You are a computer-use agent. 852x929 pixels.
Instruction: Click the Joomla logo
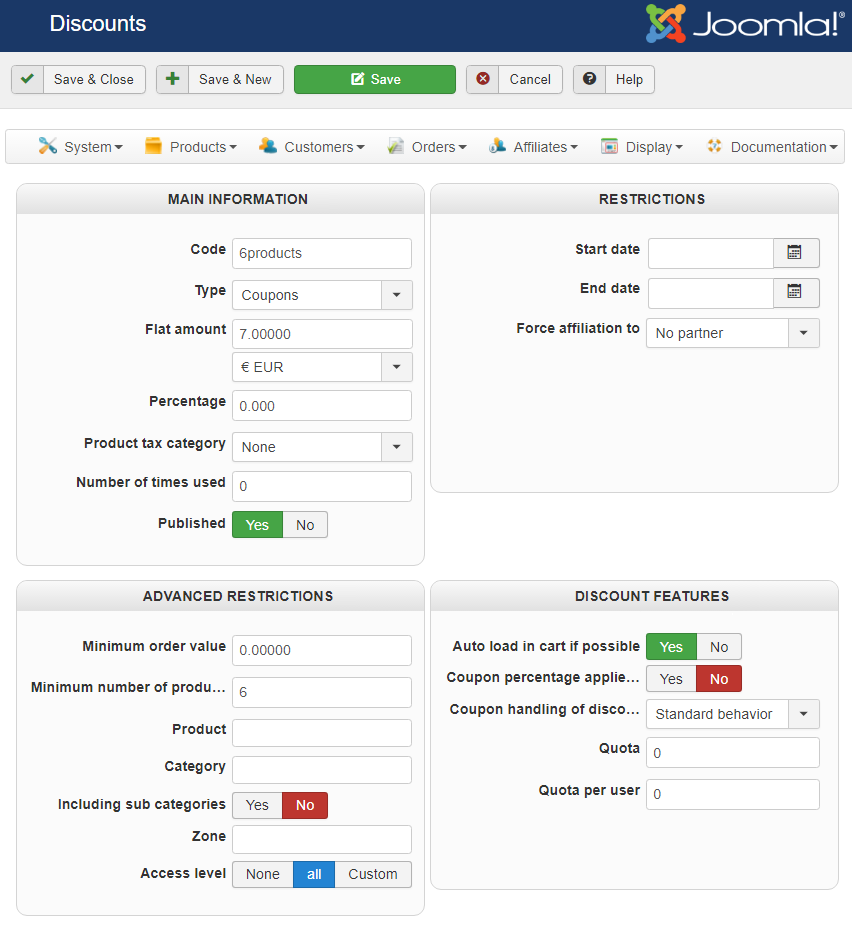click(744, 24)
